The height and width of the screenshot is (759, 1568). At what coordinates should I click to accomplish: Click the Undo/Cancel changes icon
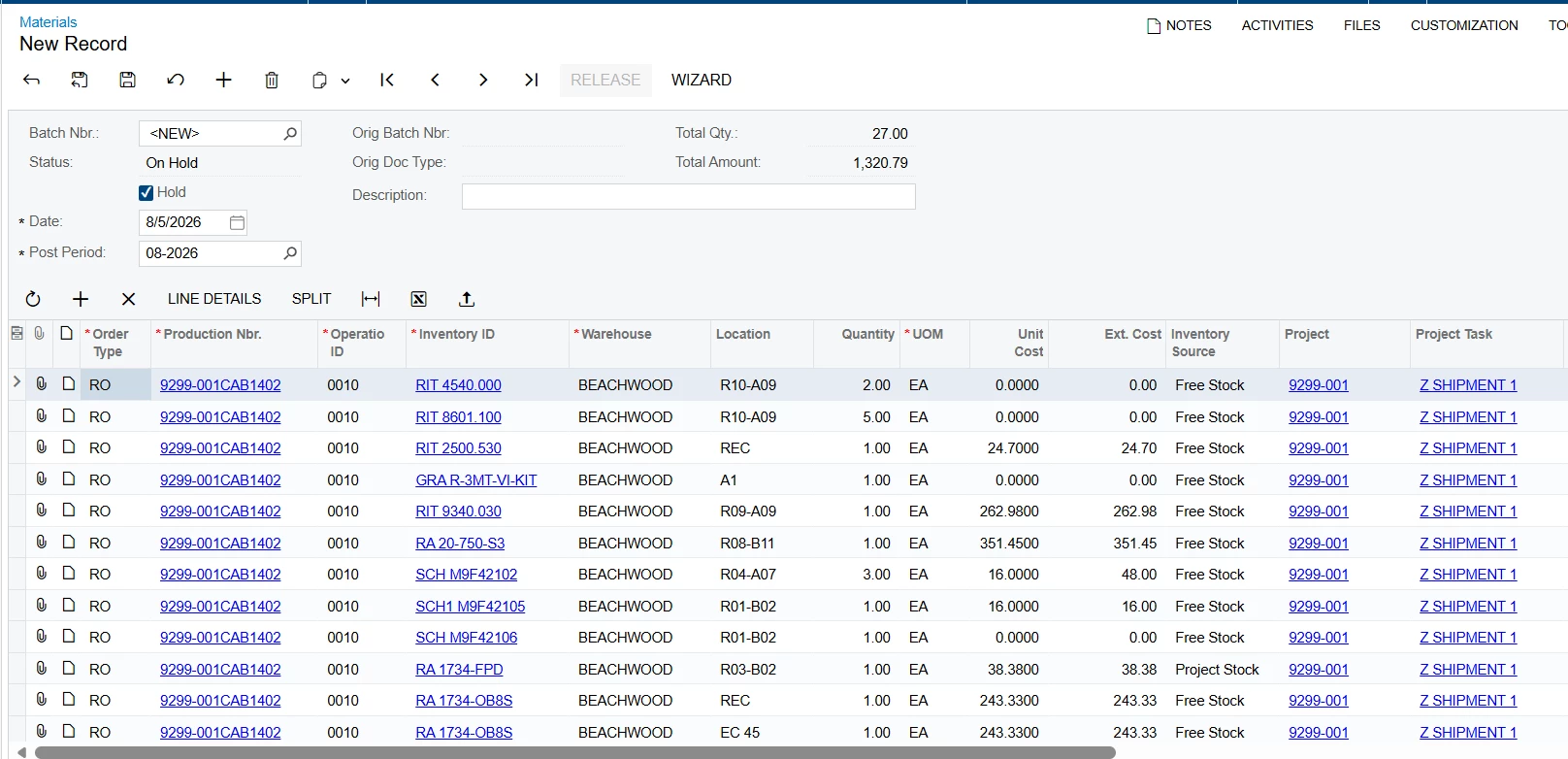[x=176, y=80]
